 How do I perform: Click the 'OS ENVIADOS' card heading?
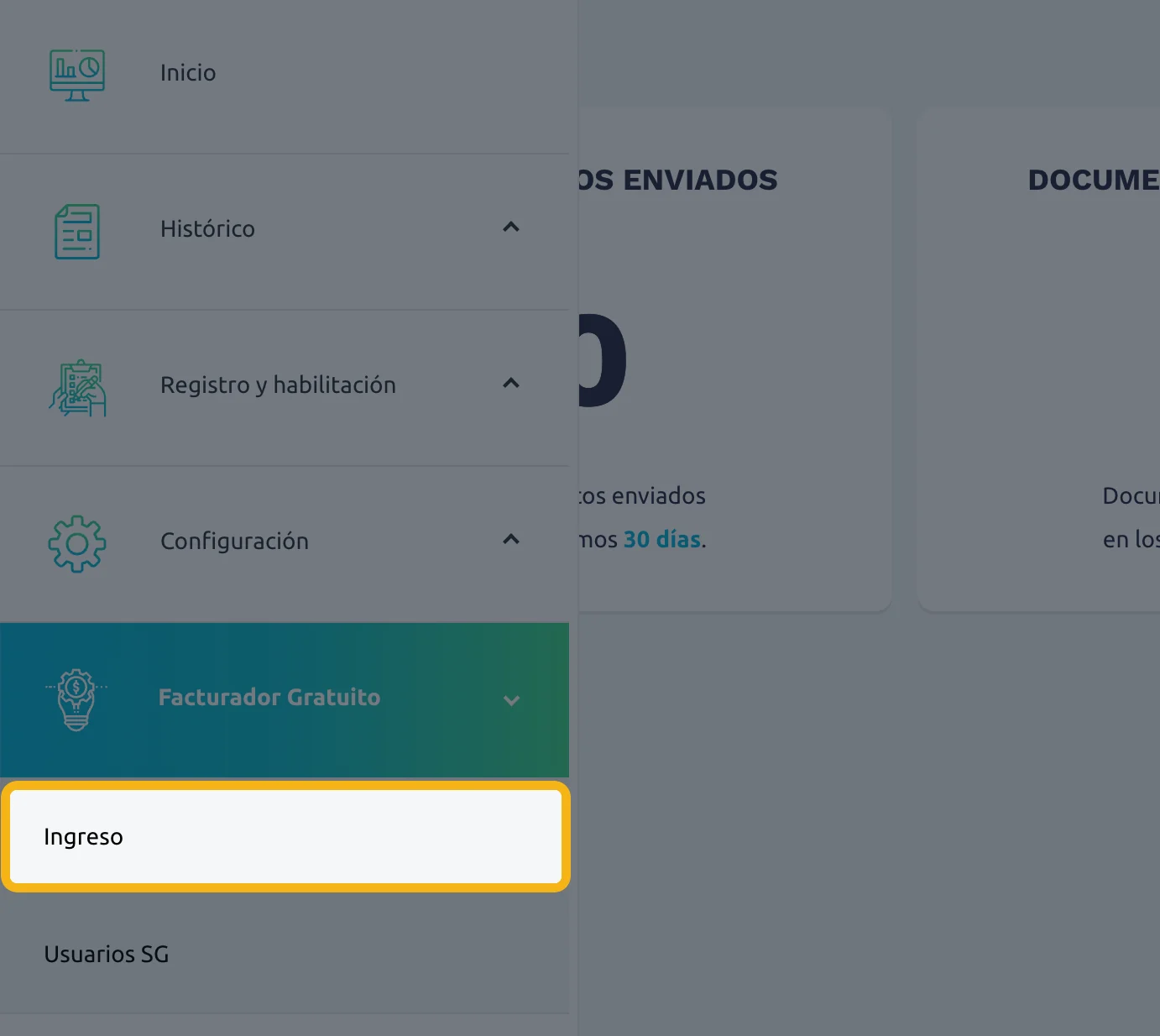click(678, 180)
